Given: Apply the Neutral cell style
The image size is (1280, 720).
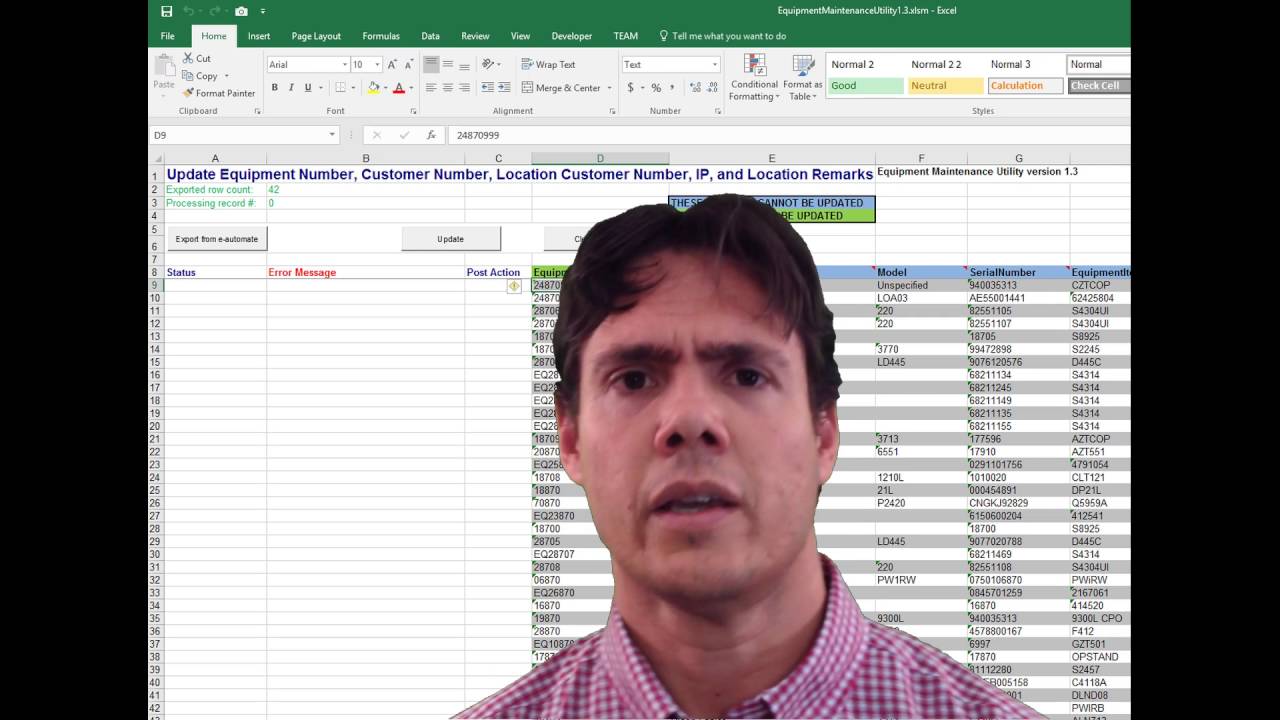Looking at the screenshot, I should pyautogui.click(x=946, y=86).
